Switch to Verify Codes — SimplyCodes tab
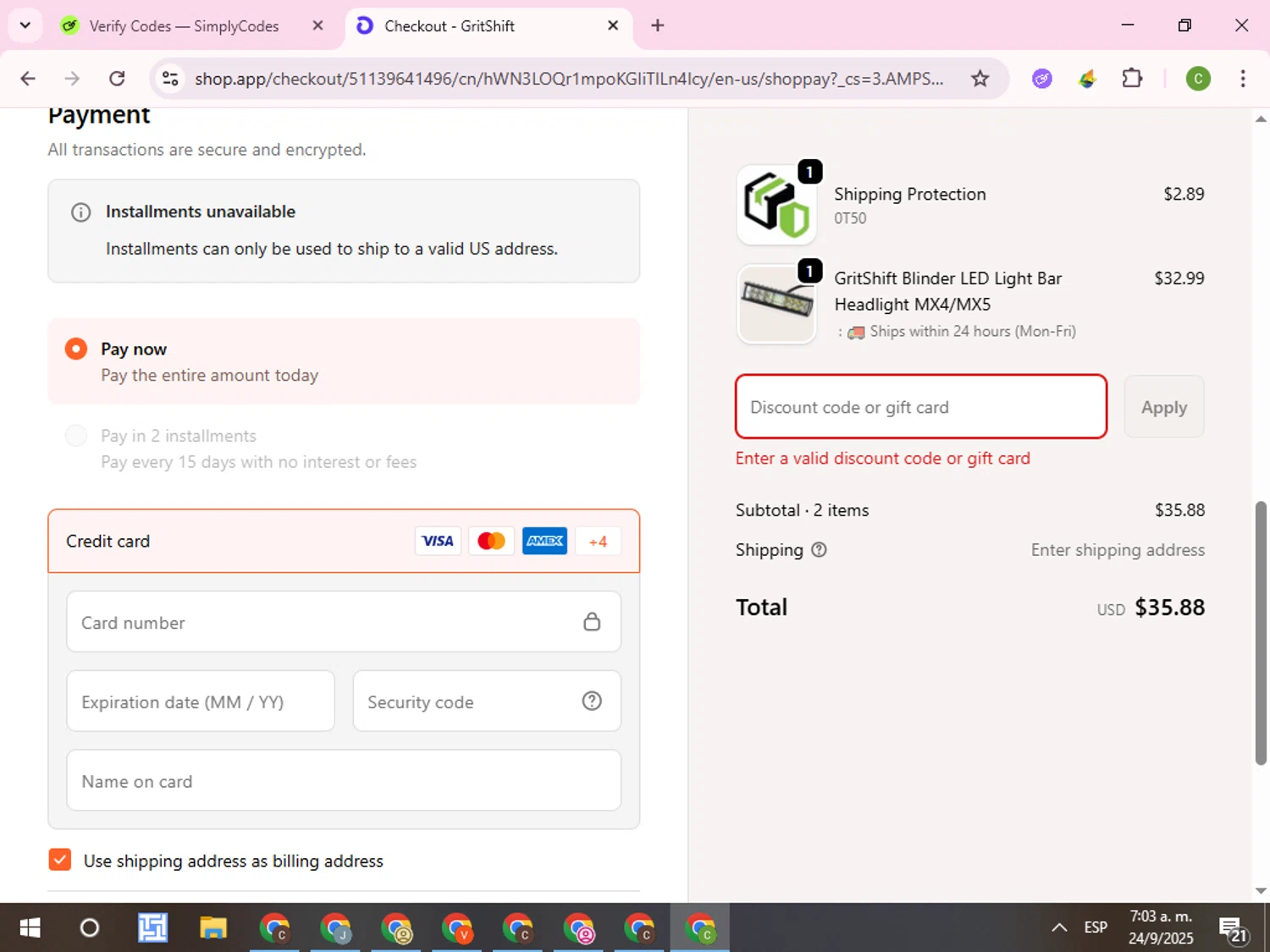1270x952 pixels. pos(184,26)
